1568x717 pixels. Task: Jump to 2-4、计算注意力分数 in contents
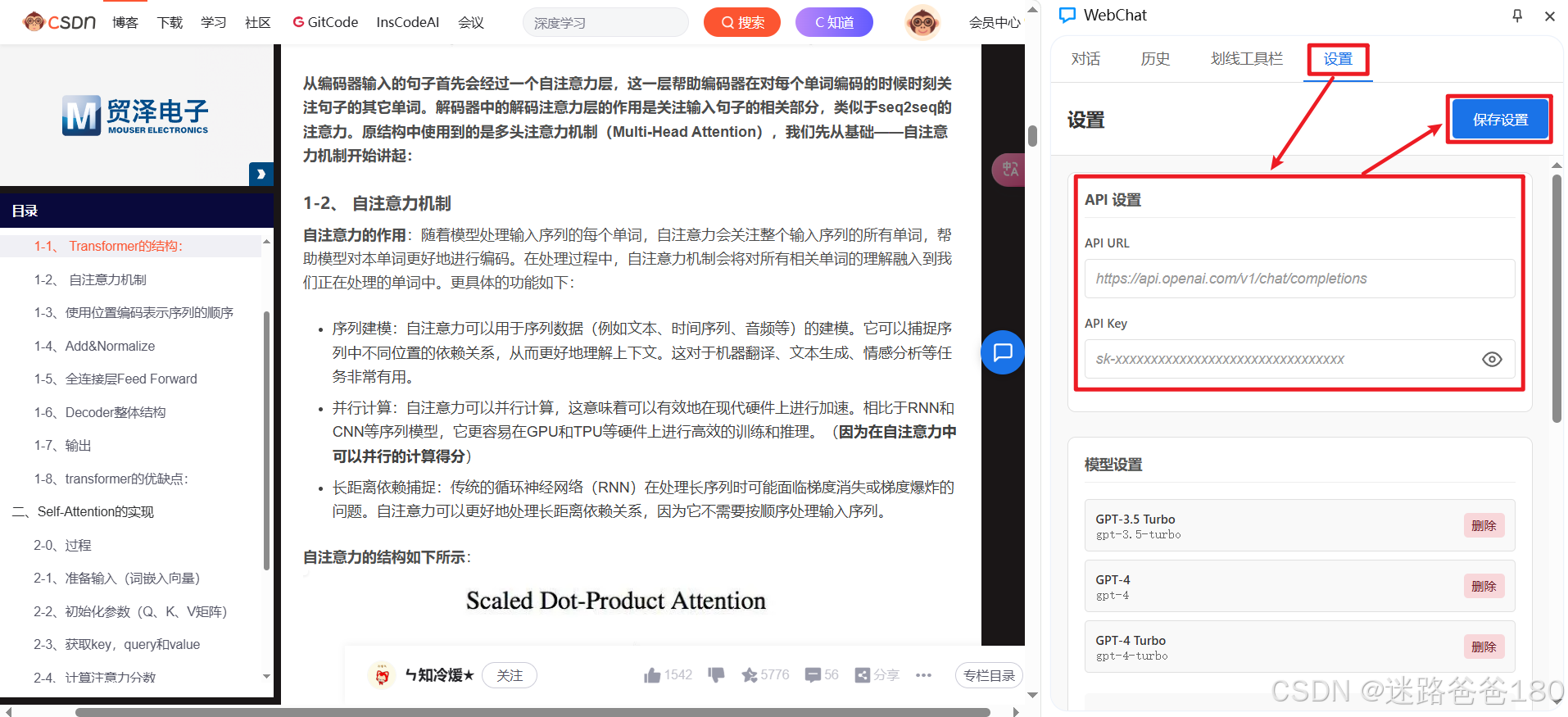point(94,678)
